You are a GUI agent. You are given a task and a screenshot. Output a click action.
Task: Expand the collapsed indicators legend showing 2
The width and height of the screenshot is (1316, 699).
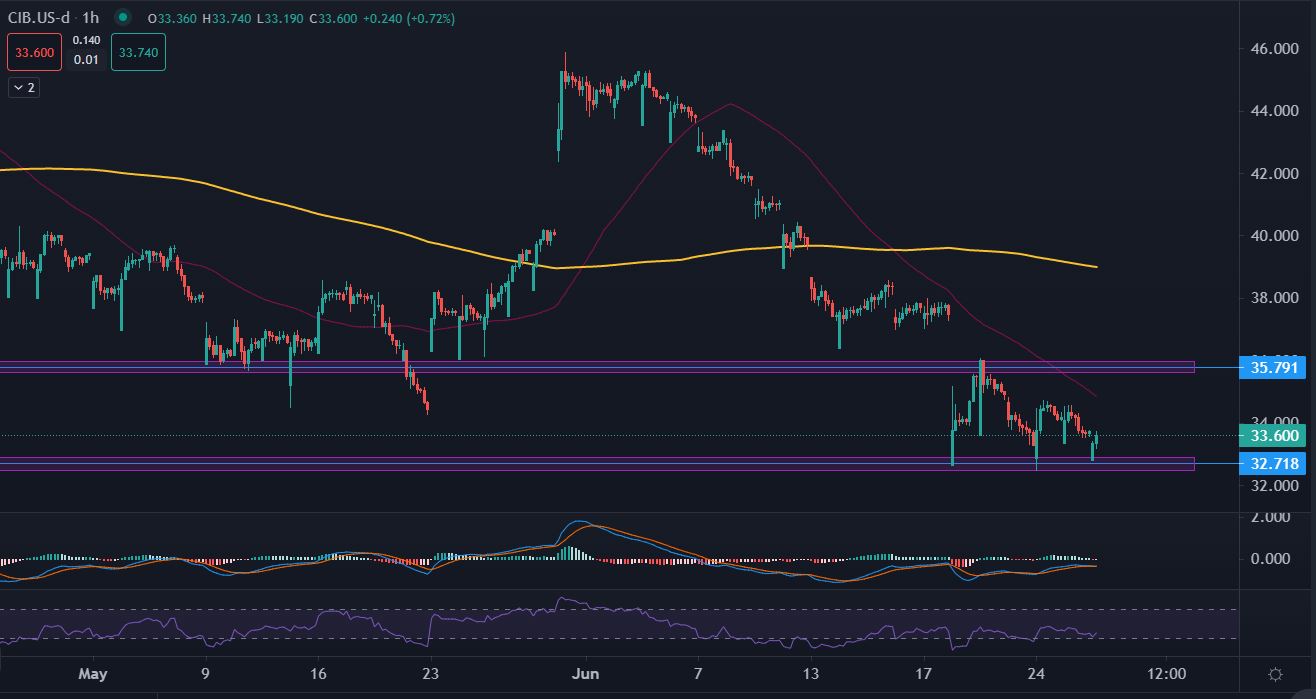tap(24, 88)
